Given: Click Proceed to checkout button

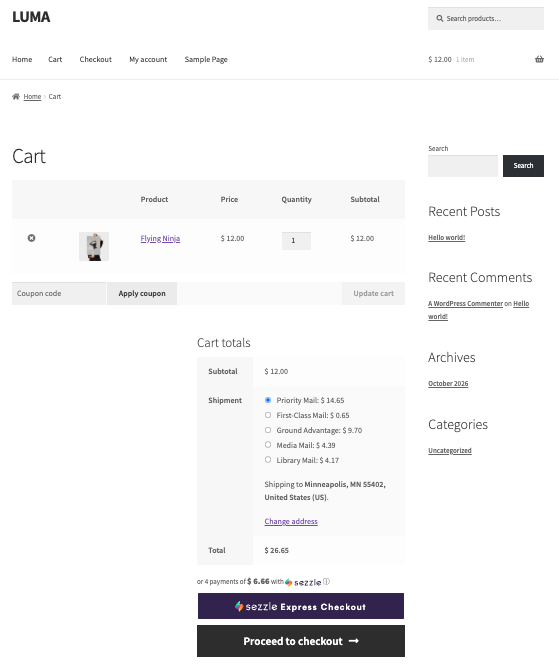Looking at the screenshot, I should click(301, 641).
